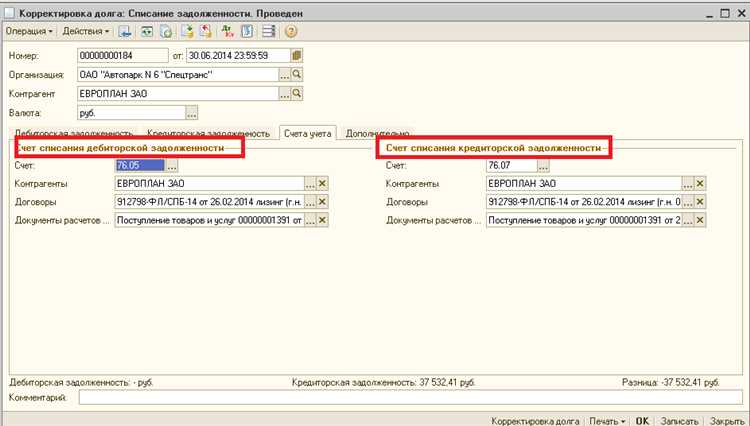This screenshot has height=426, width=750.
Task: Click the first toolbar icon after Действия
Action: (x=125, y=31)
